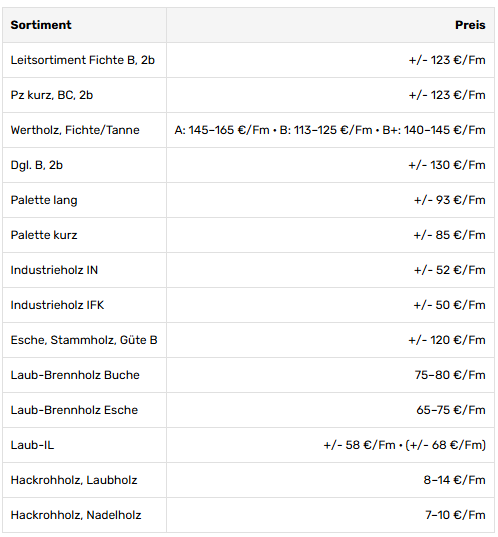498x537 pixels.
Task: Click the Industrieholz IN label
Action: point(54,270)
